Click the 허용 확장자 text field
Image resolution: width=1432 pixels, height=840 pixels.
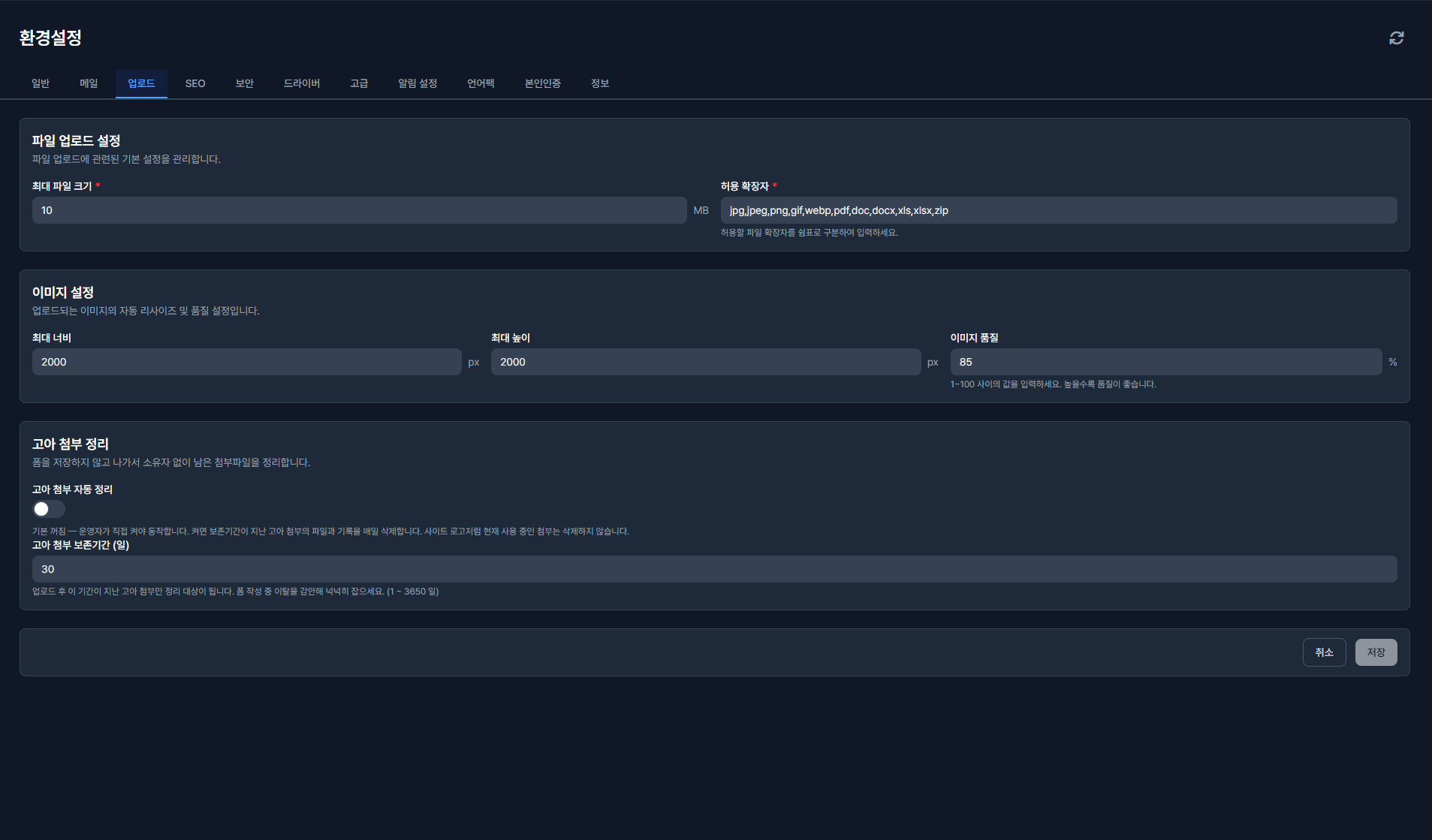click(1059, 210)
